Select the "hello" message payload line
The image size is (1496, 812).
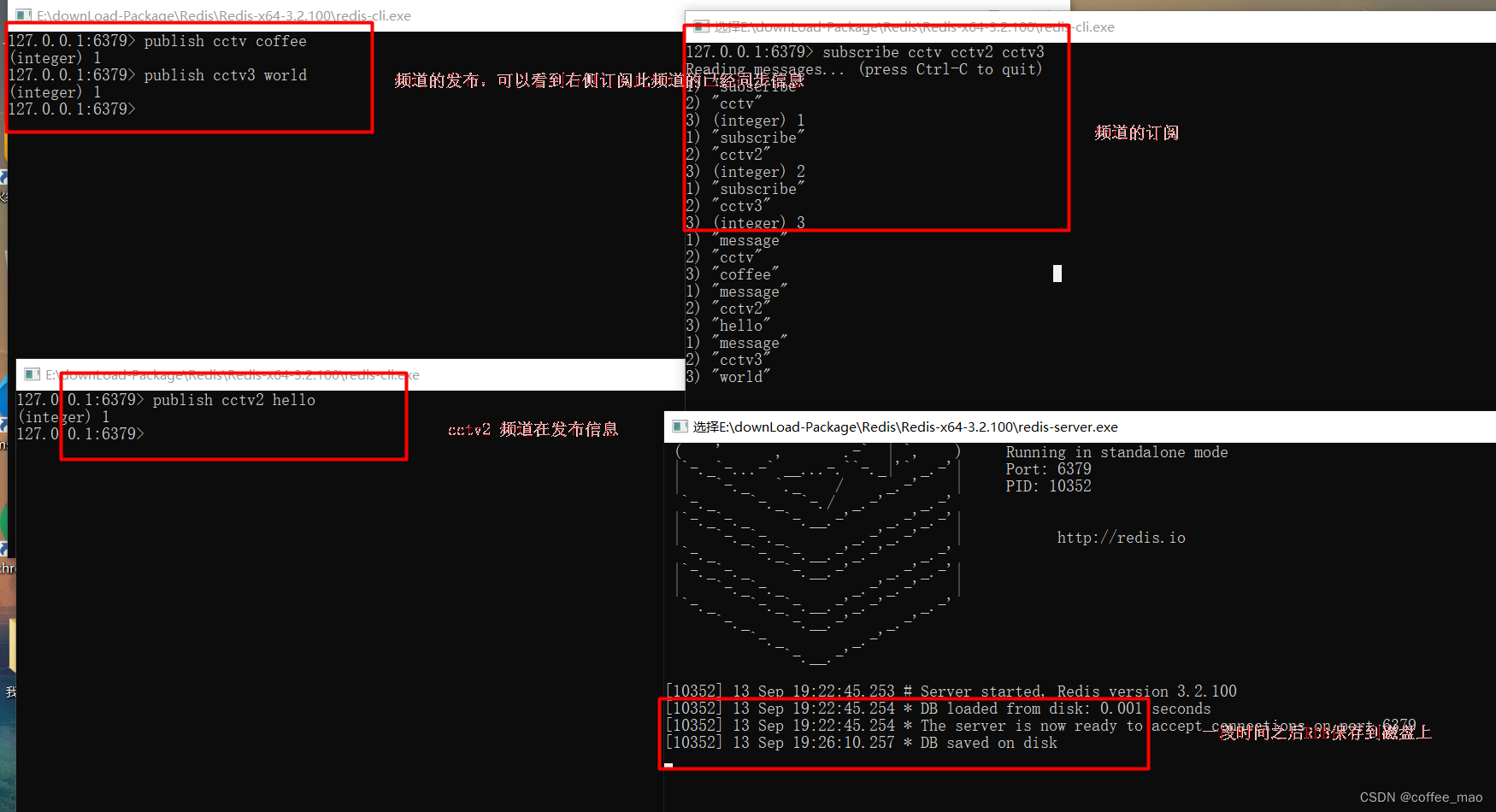tap(728, 326)
